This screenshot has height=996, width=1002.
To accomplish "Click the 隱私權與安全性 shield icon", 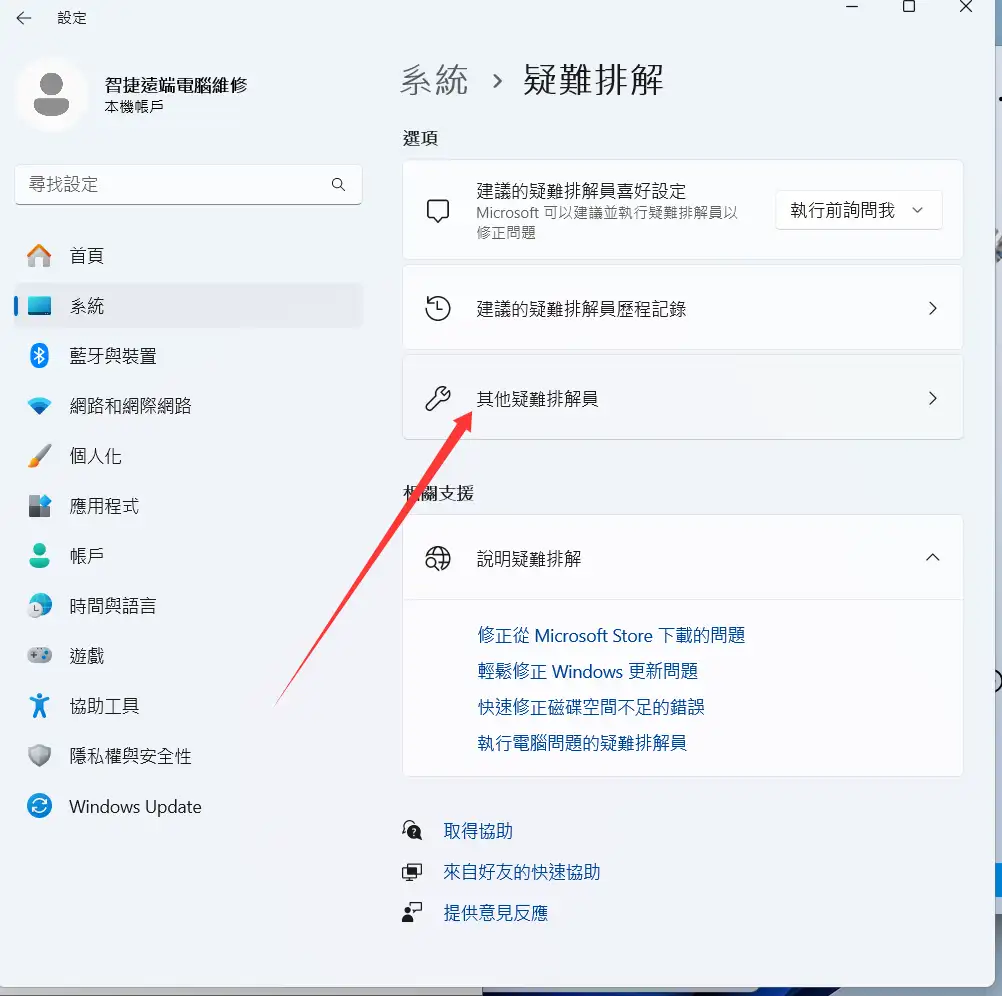I will pyautogui.click(x=39, y=756).
